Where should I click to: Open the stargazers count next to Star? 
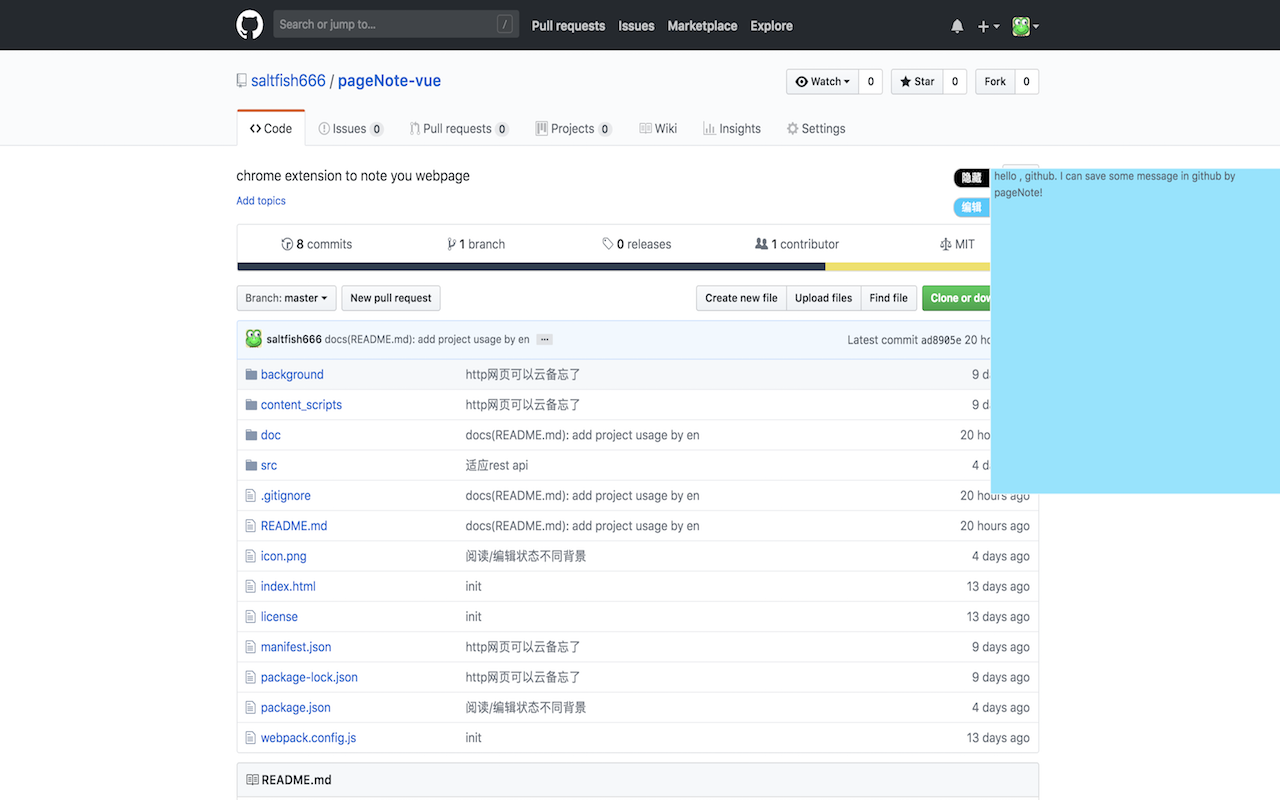point(954,82)
